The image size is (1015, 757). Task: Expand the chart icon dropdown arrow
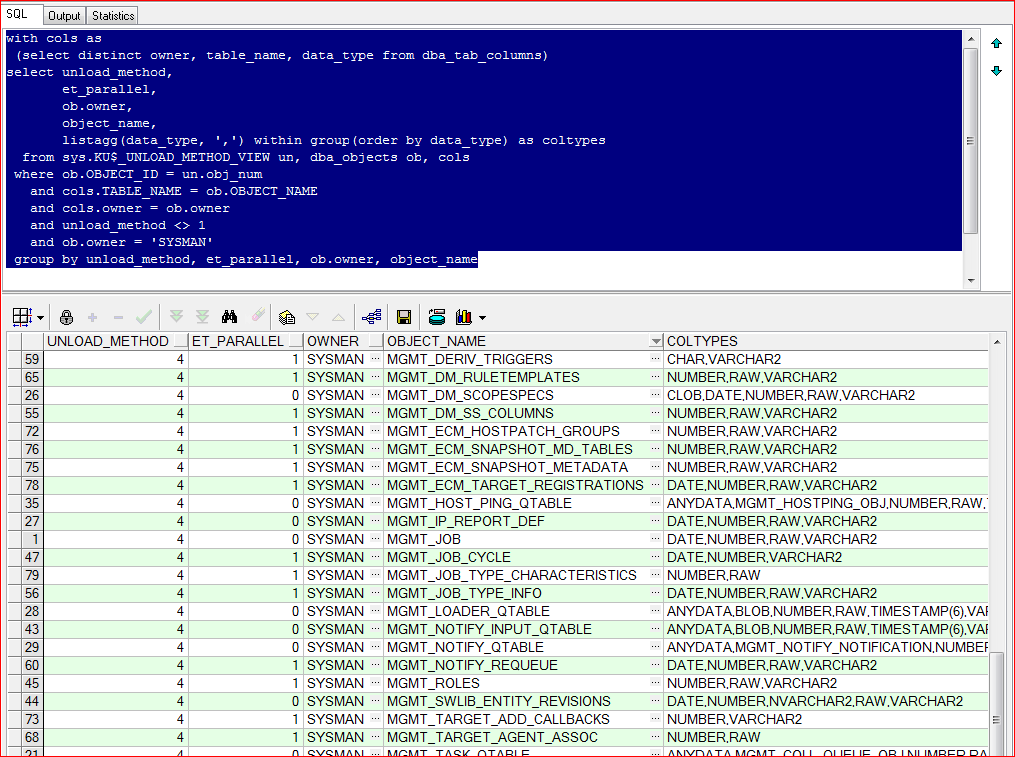tap(482, 318)
